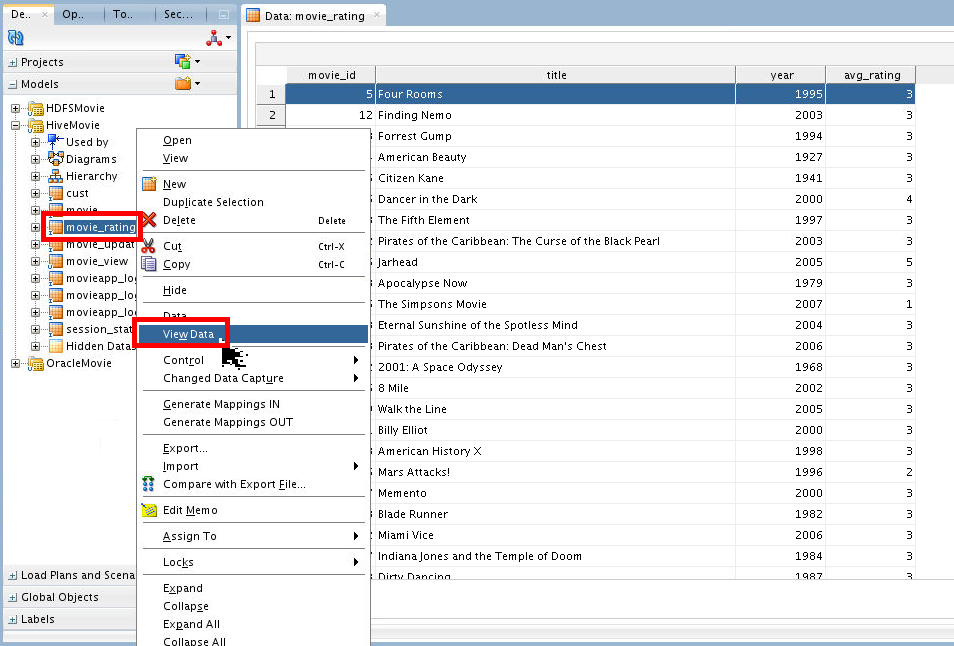Viewport: 954px width, 646px height.
Task: Open the Control submenu
Action: pos(253,360)
